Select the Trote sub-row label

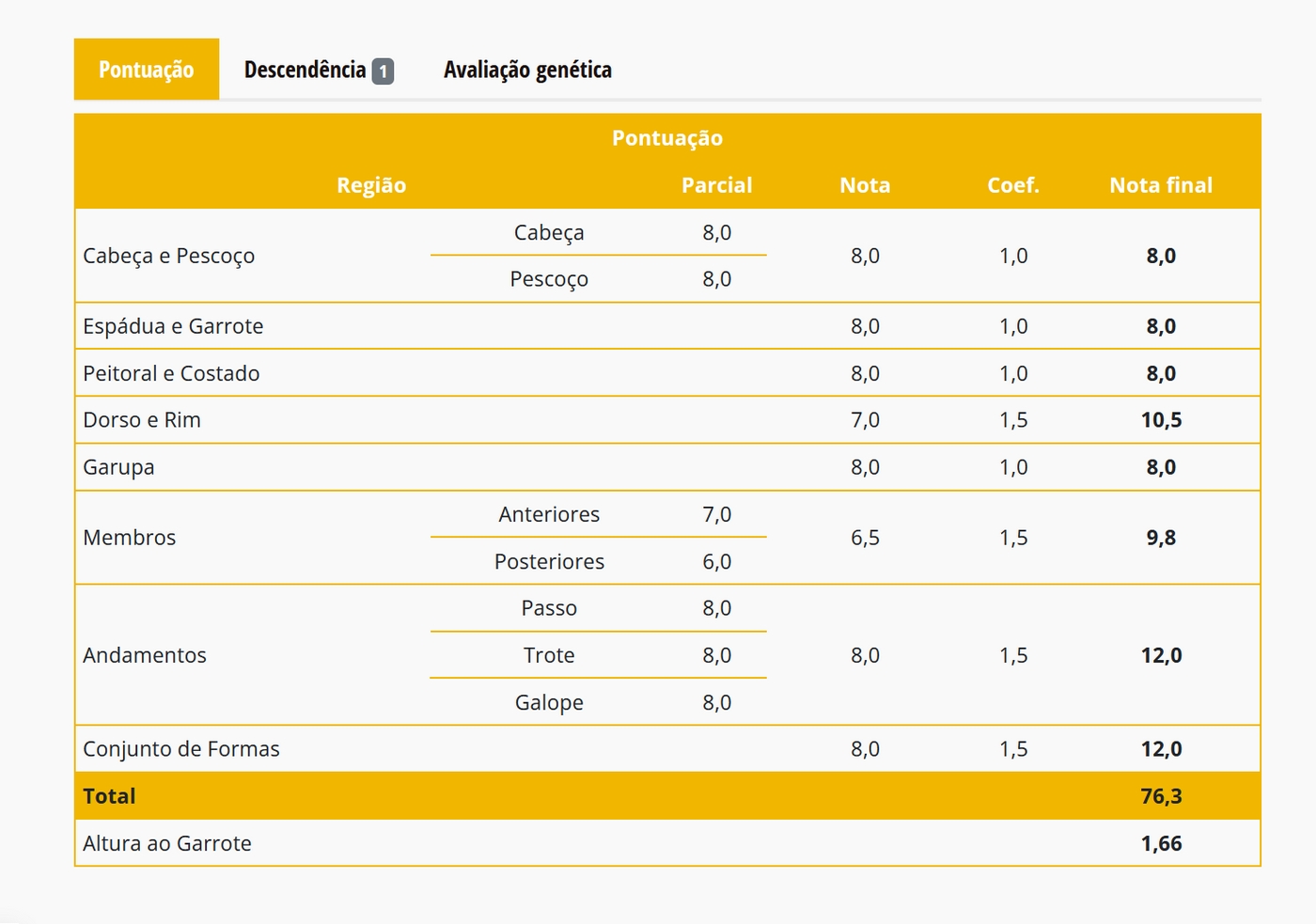[x=549, y=655]
